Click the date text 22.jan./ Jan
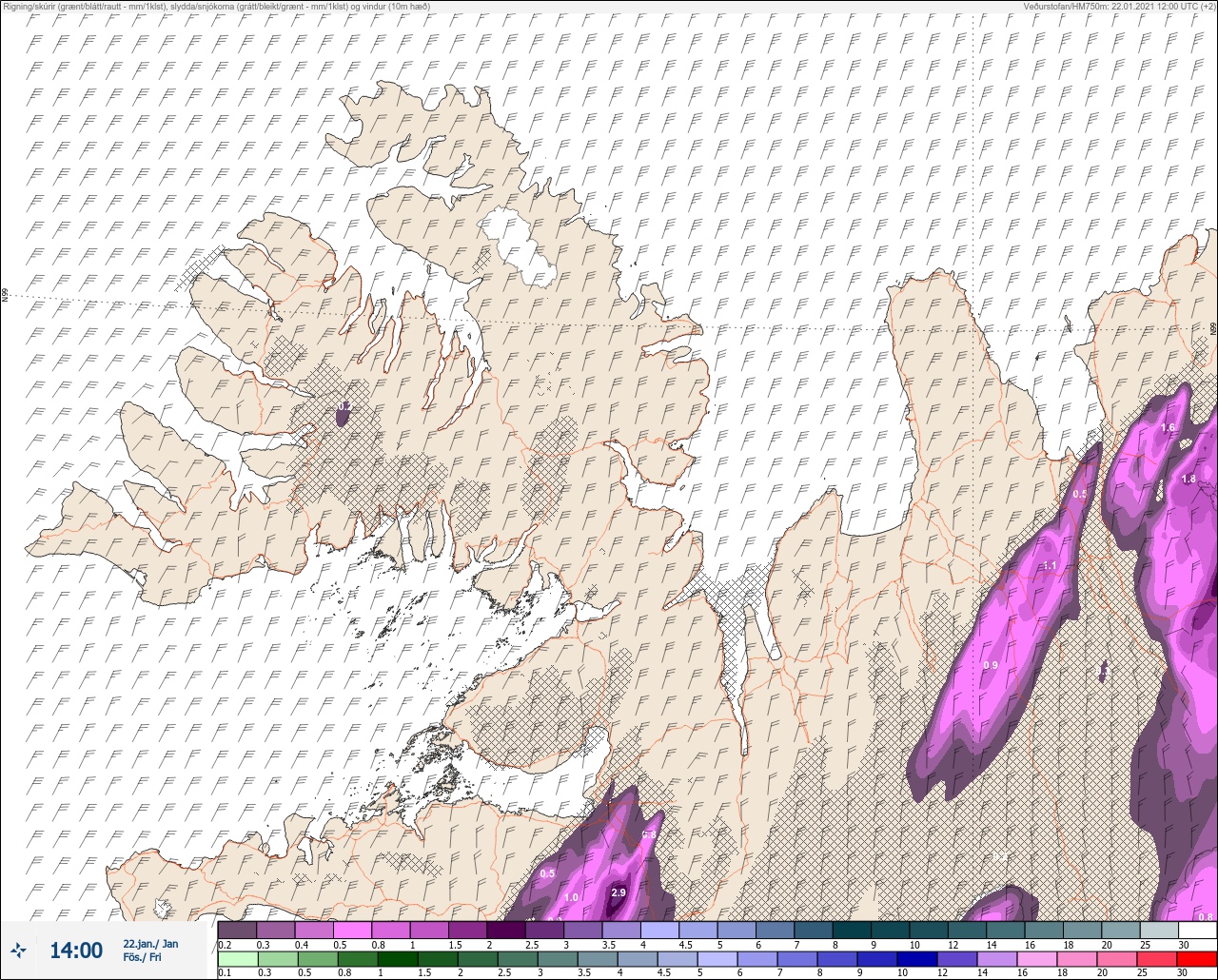1218x980 pixels. 150,943
